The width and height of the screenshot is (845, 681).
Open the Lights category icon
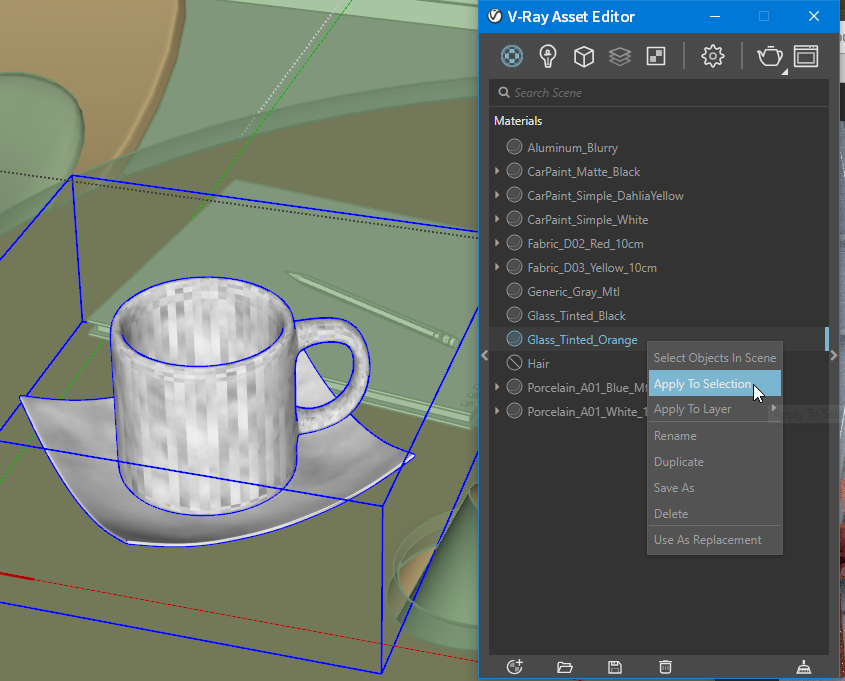pyautogui.click(x=548, y=56)
